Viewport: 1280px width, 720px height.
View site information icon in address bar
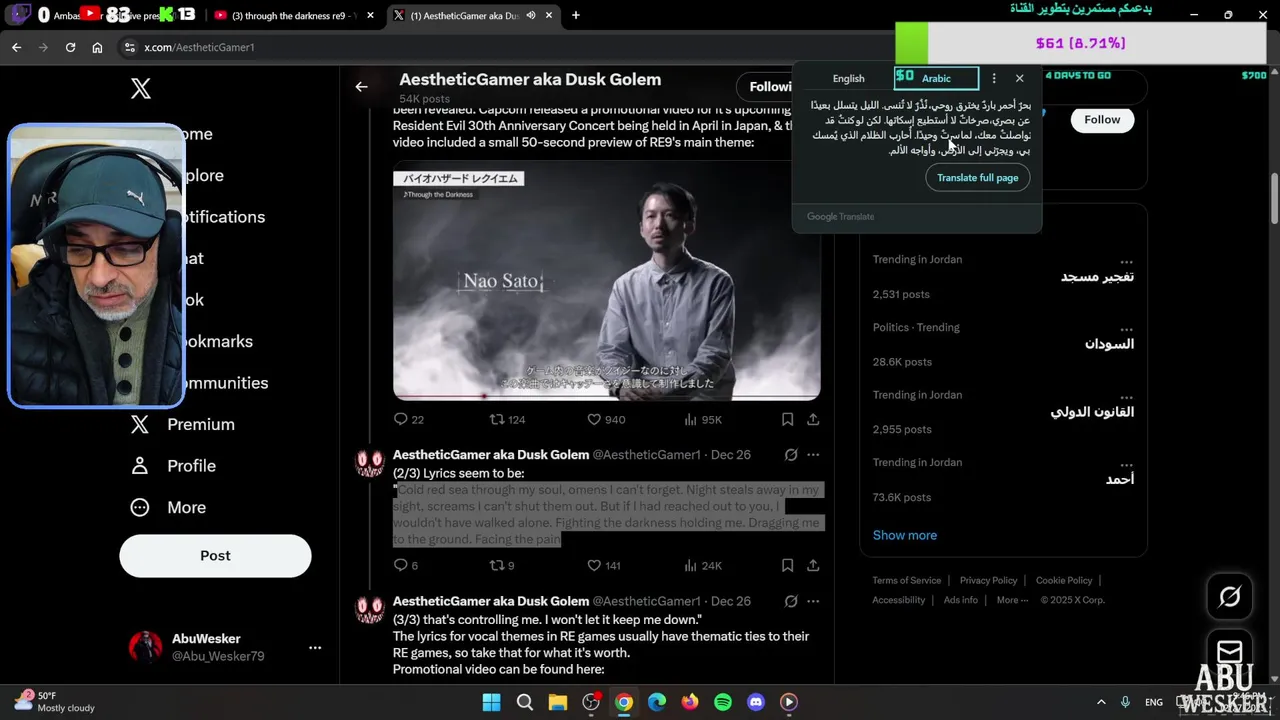pos(129,47)
